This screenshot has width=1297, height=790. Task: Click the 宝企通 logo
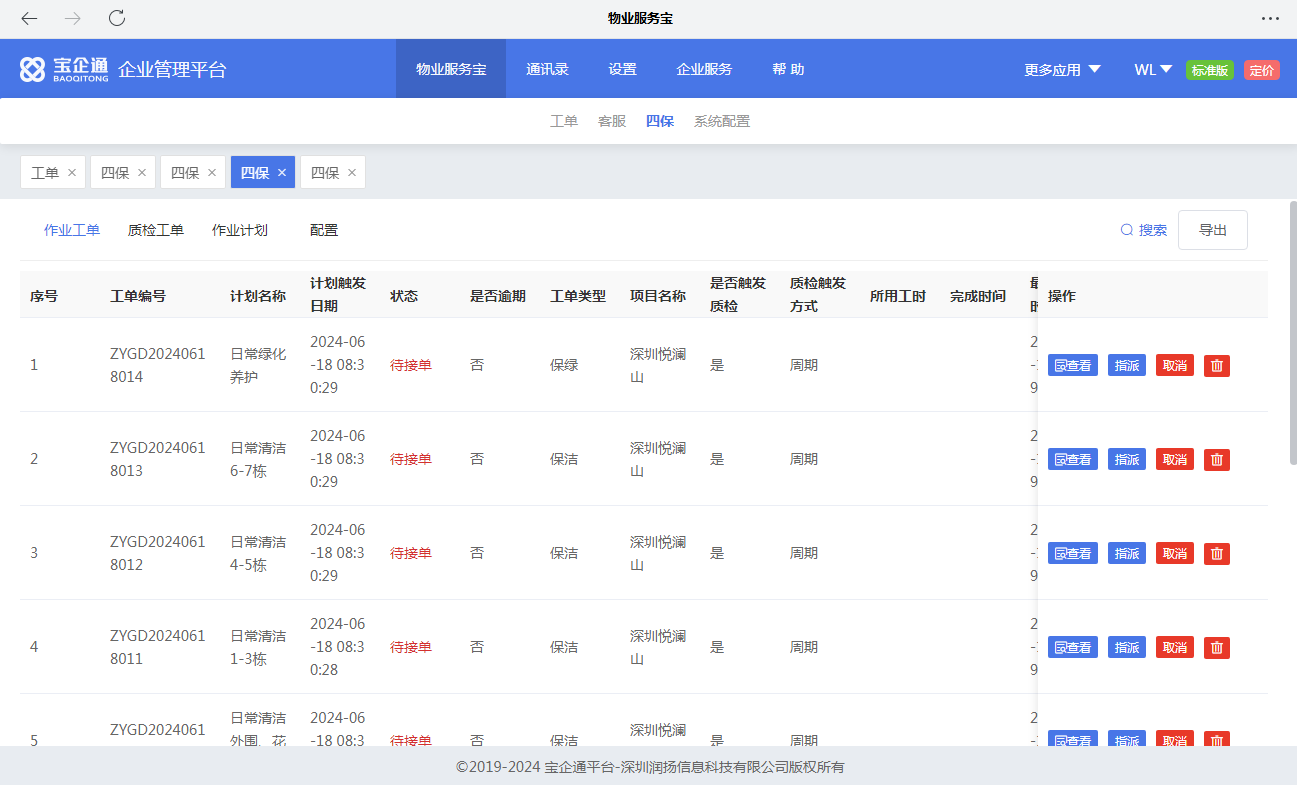click(x=64, y=69)
